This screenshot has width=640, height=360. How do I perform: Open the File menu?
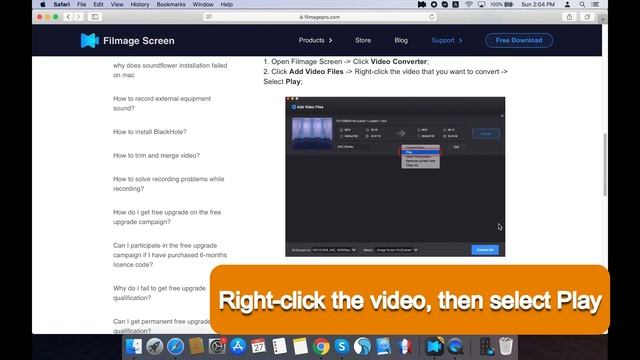82,4
